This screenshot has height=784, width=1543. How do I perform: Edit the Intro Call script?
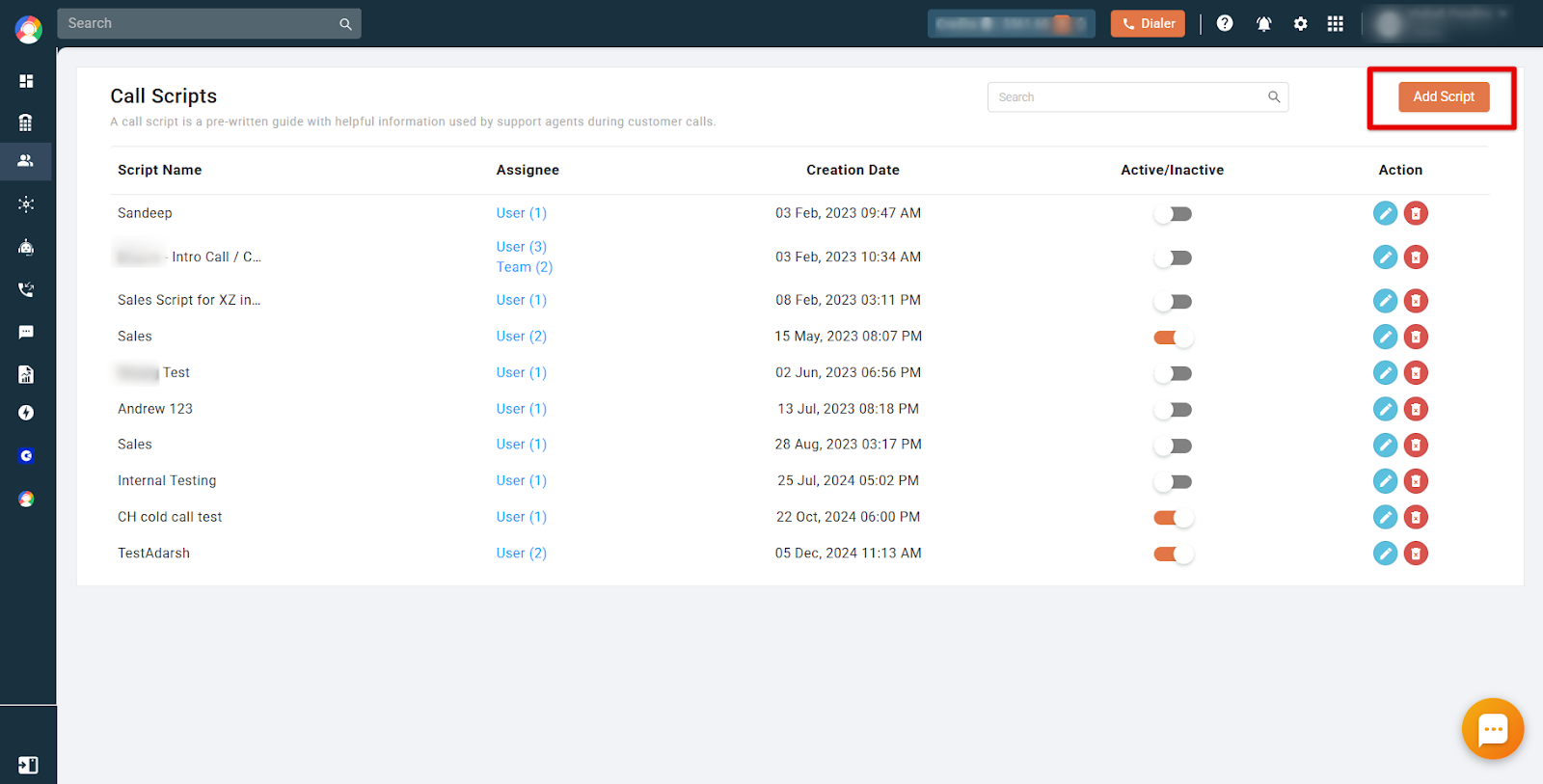(1385, 257)
